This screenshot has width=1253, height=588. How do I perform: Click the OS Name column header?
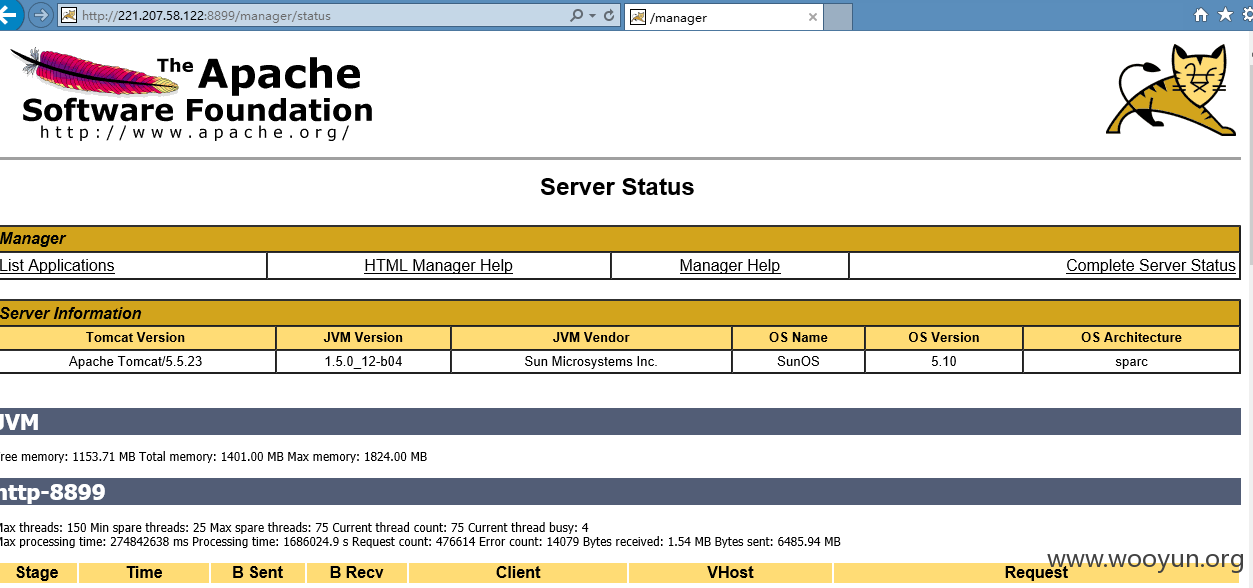[x=798, y=337]
